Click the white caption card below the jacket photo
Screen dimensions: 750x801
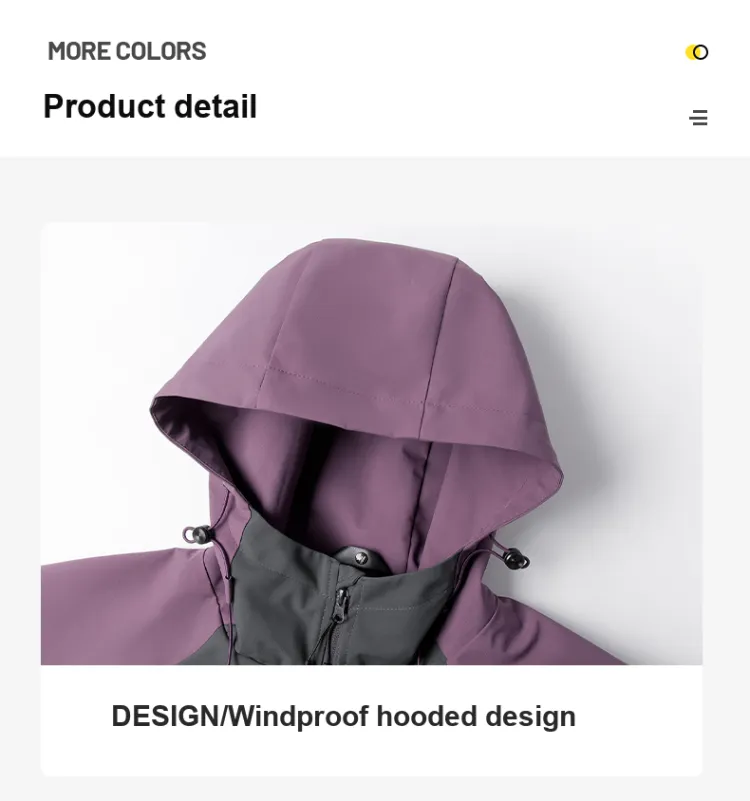pyautogui.click(x=371, y=720)
